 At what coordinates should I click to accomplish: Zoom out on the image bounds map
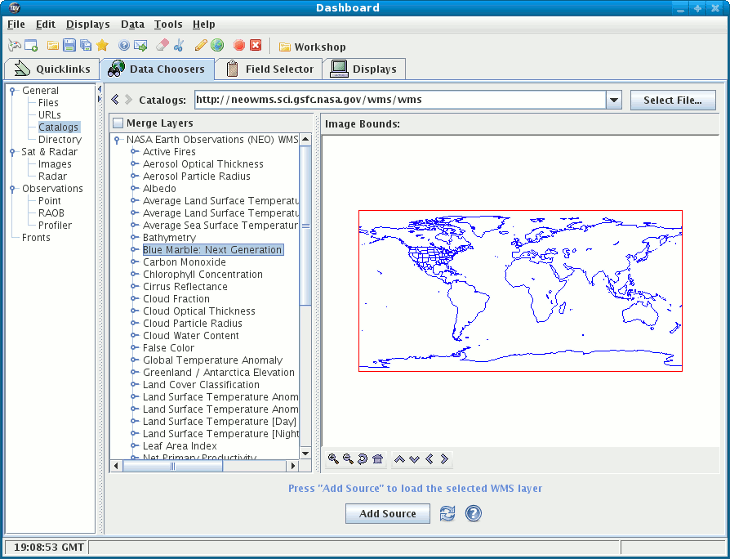347,459
